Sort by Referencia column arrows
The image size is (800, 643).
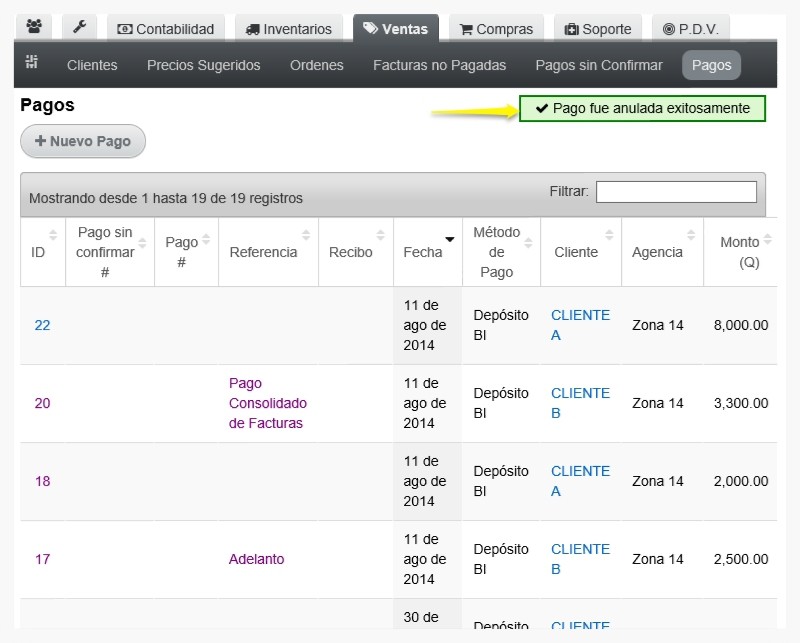coord(306,235)
